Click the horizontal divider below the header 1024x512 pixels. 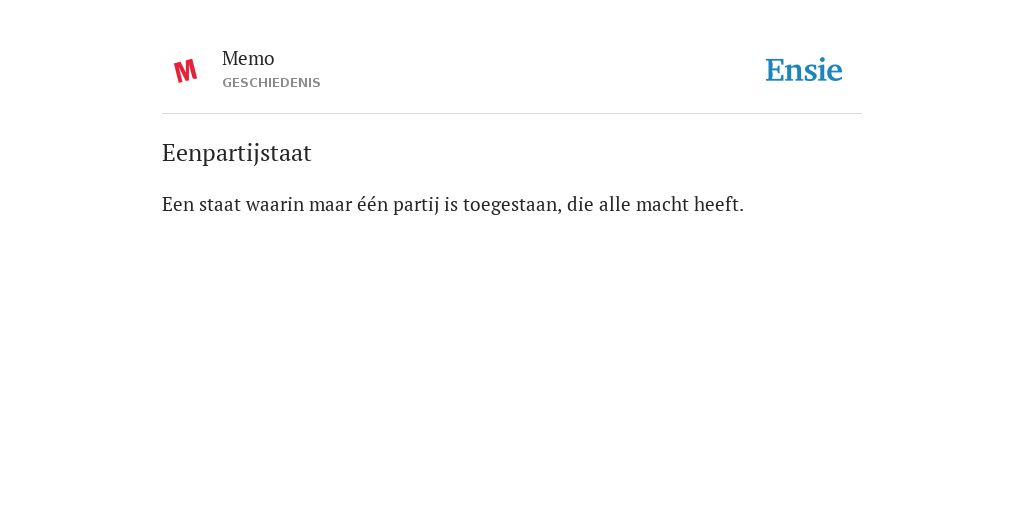(512, 114)
